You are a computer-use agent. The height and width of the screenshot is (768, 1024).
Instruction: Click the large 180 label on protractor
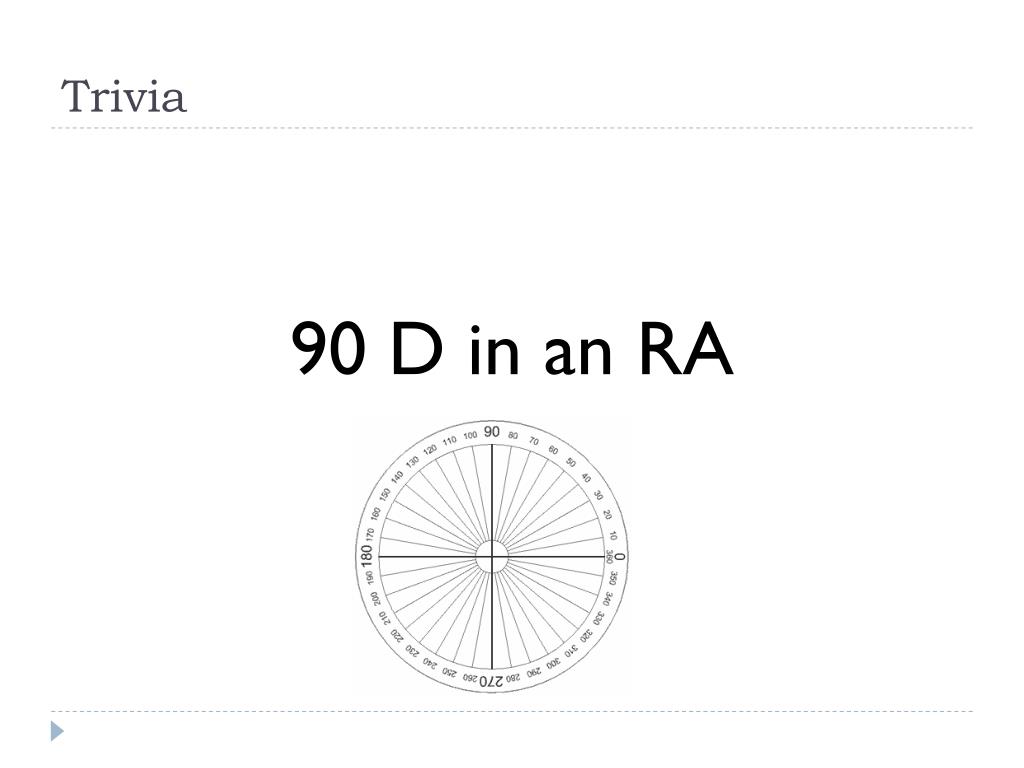click(366, 556)
